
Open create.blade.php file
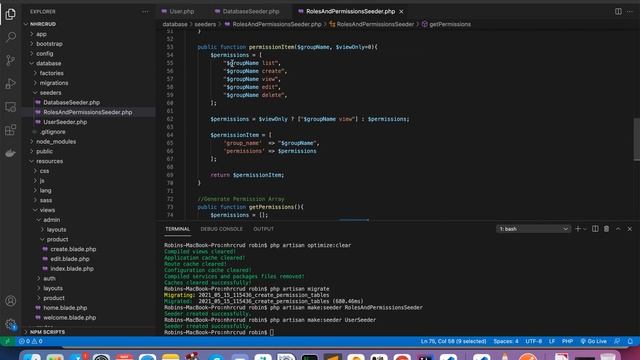point(73,249)
